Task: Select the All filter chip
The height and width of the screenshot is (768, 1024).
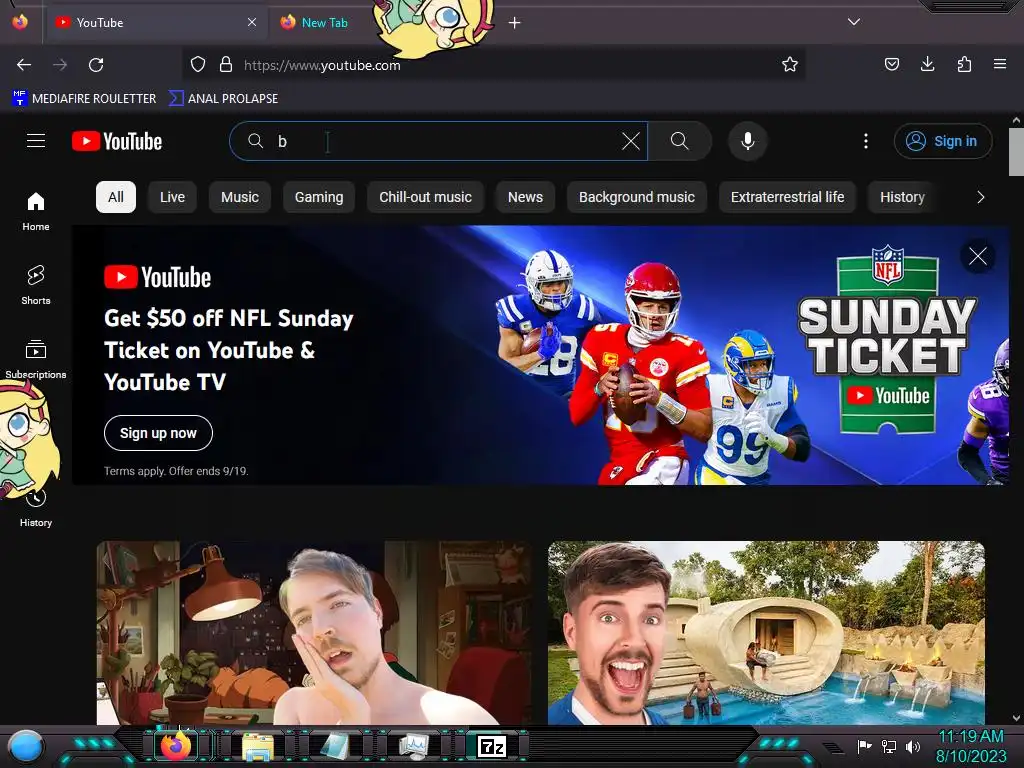Action: coord(116,197)
